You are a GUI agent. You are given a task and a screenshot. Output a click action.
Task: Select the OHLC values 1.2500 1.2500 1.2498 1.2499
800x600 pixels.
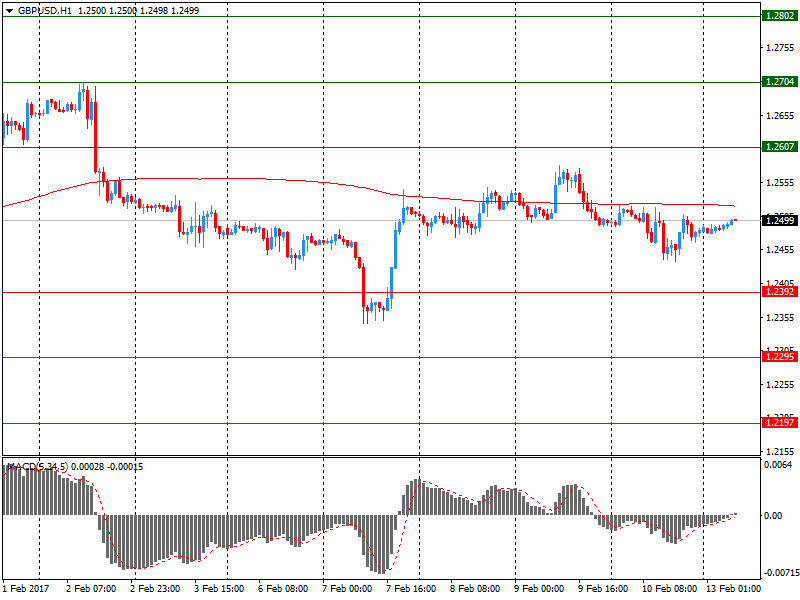point(138,11)
